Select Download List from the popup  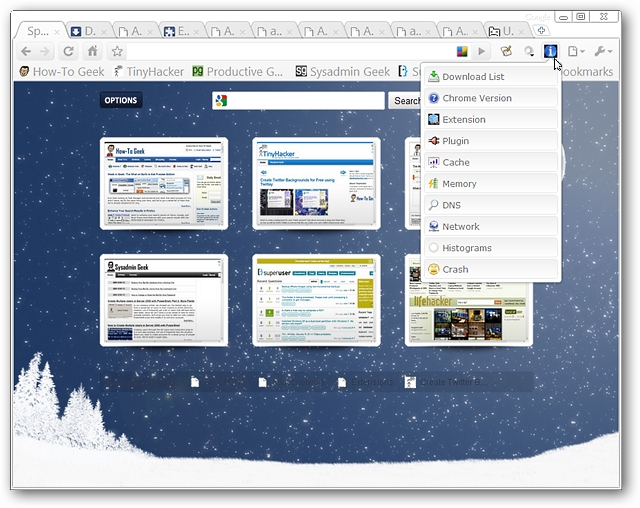(x=491, y=76)
